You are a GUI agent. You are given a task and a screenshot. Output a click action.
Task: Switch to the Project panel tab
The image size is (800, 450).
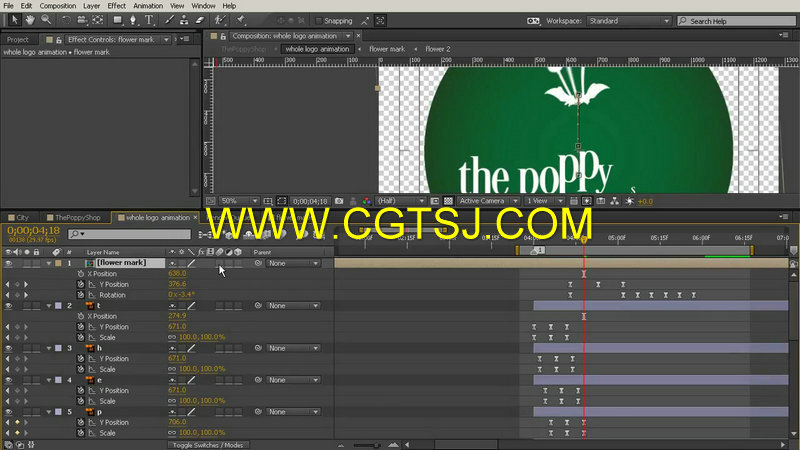click(18, 39)
